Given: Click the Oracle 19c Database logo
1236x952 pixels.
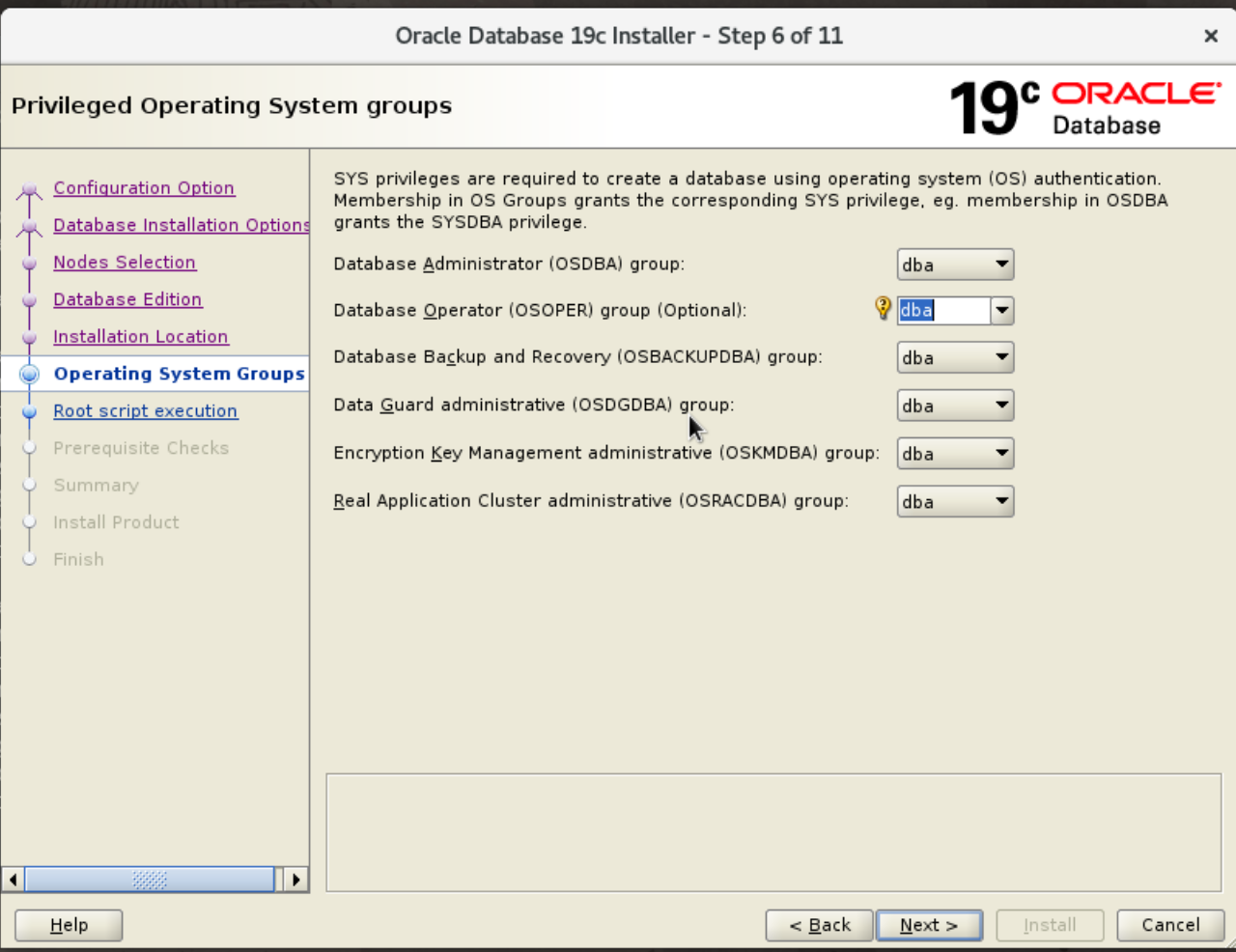Looking at the screenshot, I should 1085,107.
